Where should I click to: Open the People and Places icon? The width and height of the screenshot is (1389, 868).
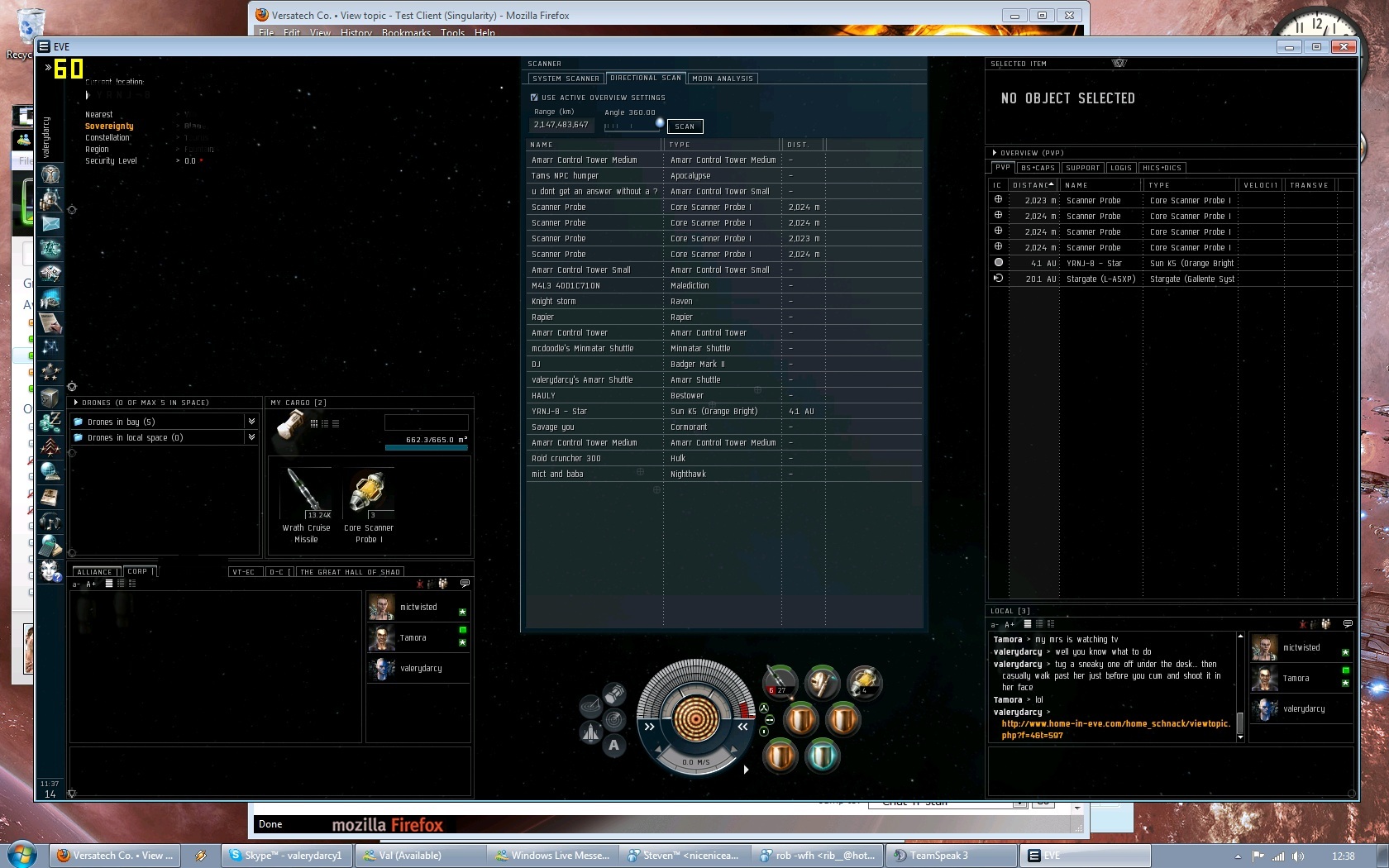coord(50,198)
